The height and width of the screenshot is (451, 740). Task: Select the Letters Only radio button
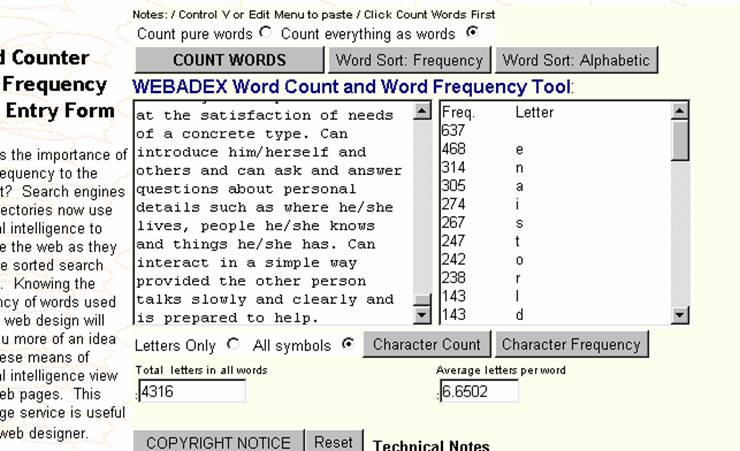coord(233,344)
